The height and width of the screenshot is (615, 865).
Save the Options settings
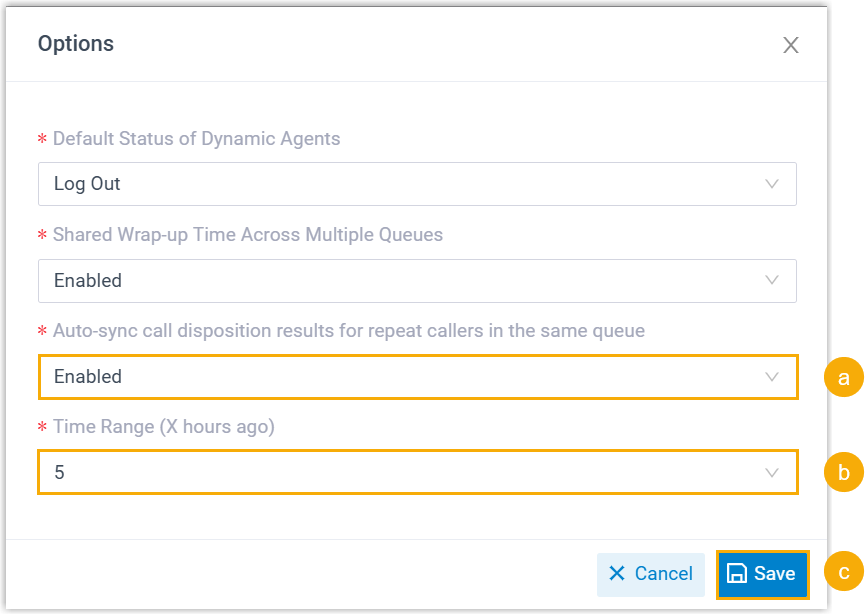763,575
